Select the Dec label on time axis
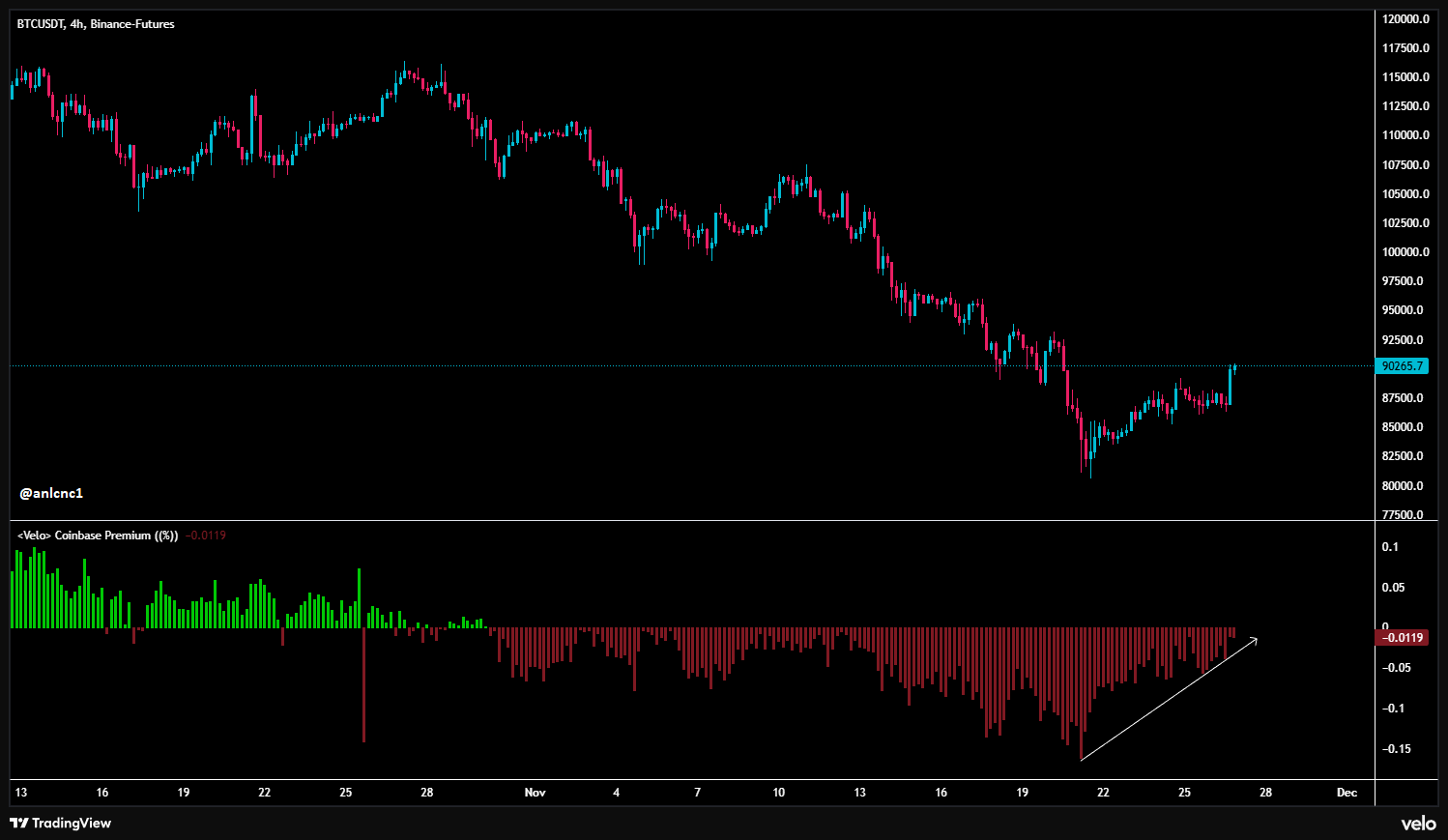Viewport: 1448px width, 840px height. (1347, 793)
